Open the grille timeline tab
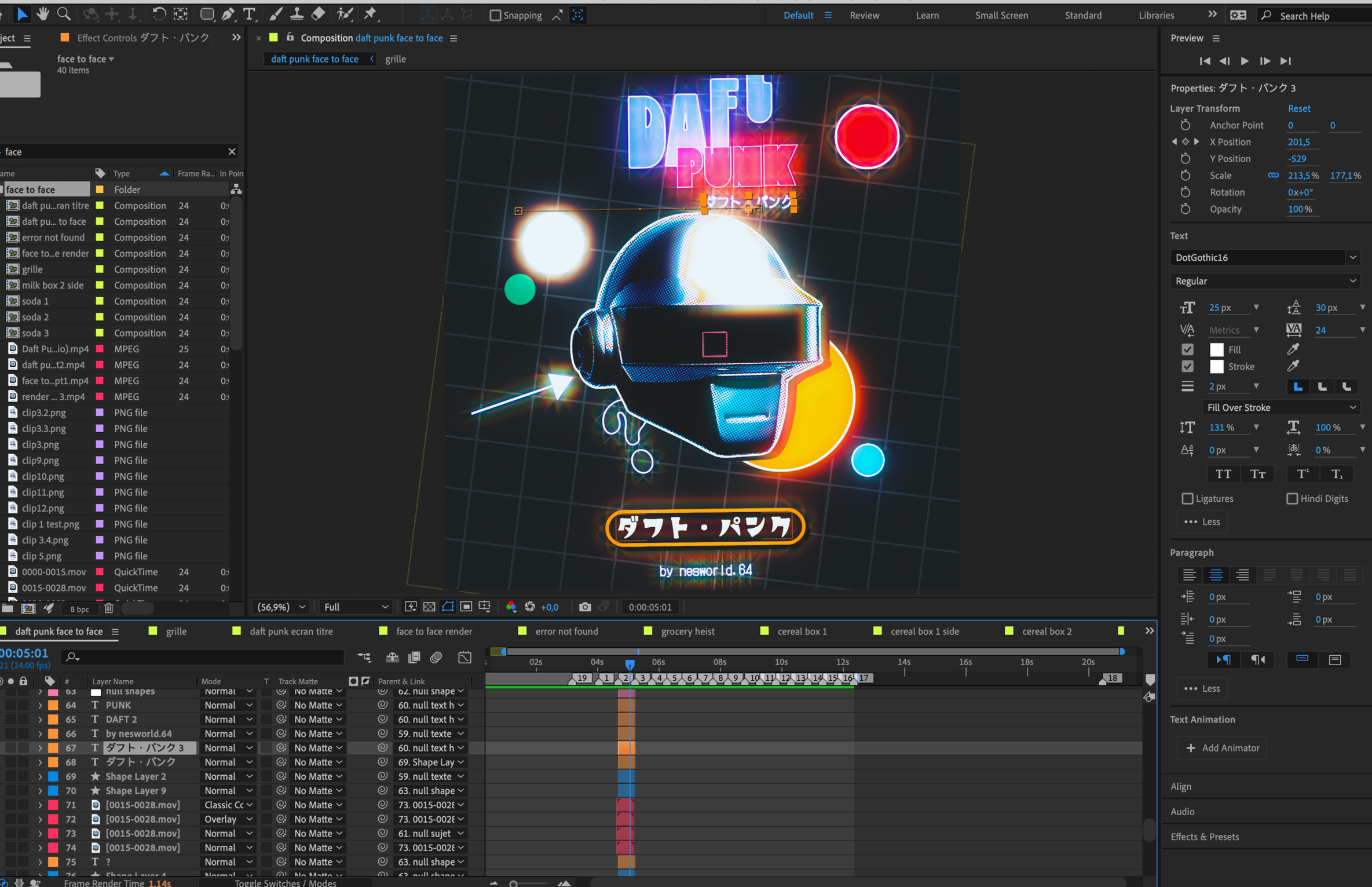Viewport: 1372px width, 887px height. coord(176,631)
